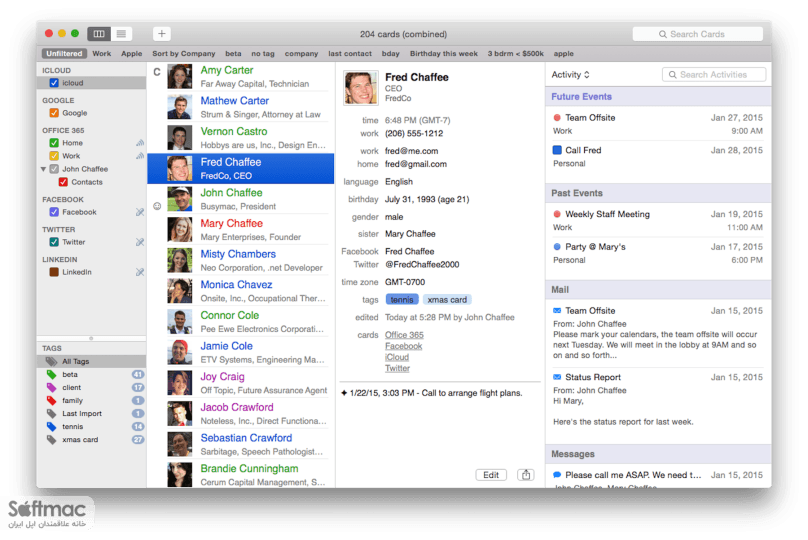Viewport: 808px width, 540px height.
Task: Add a new card with plus button
Action: coord(162,33)
